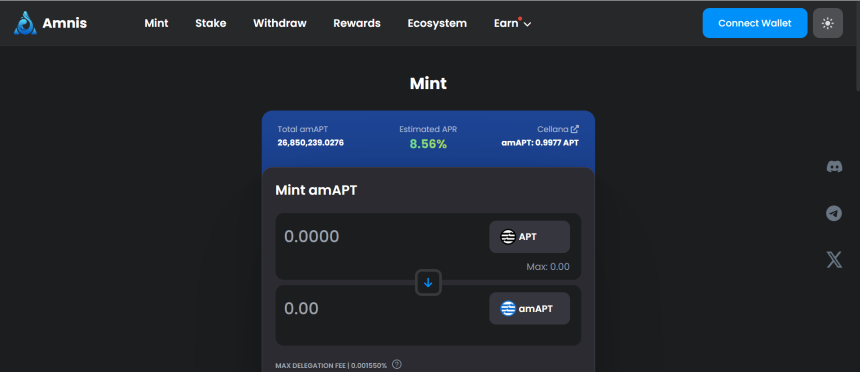The width and height of the screenshot is (860, 372).
Task: Click the MAX DELEGATION FEE text
Action: (x=331, y=365)
